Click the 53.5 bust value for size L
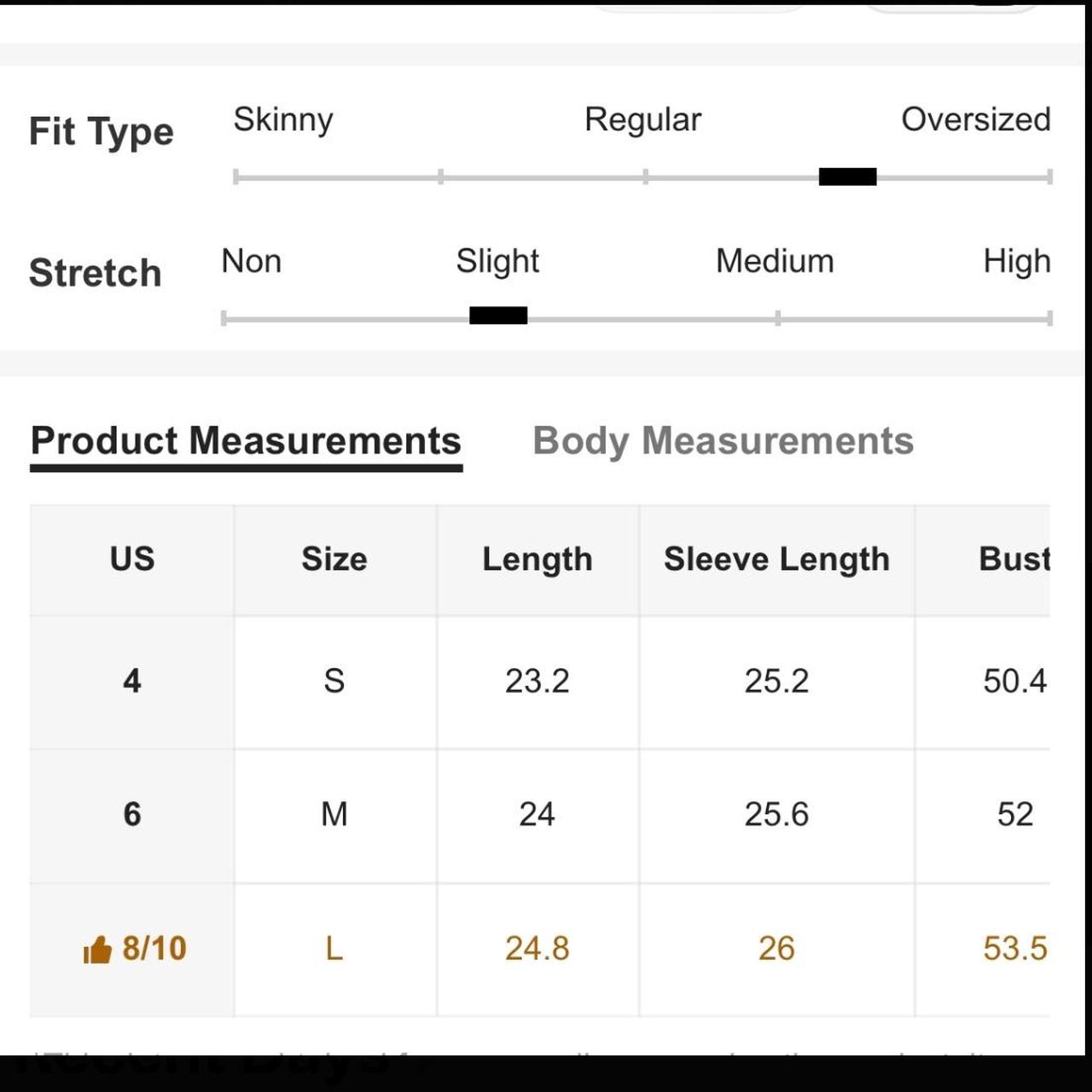Screen dimensions: 1092x1092 pos(1015,949)
